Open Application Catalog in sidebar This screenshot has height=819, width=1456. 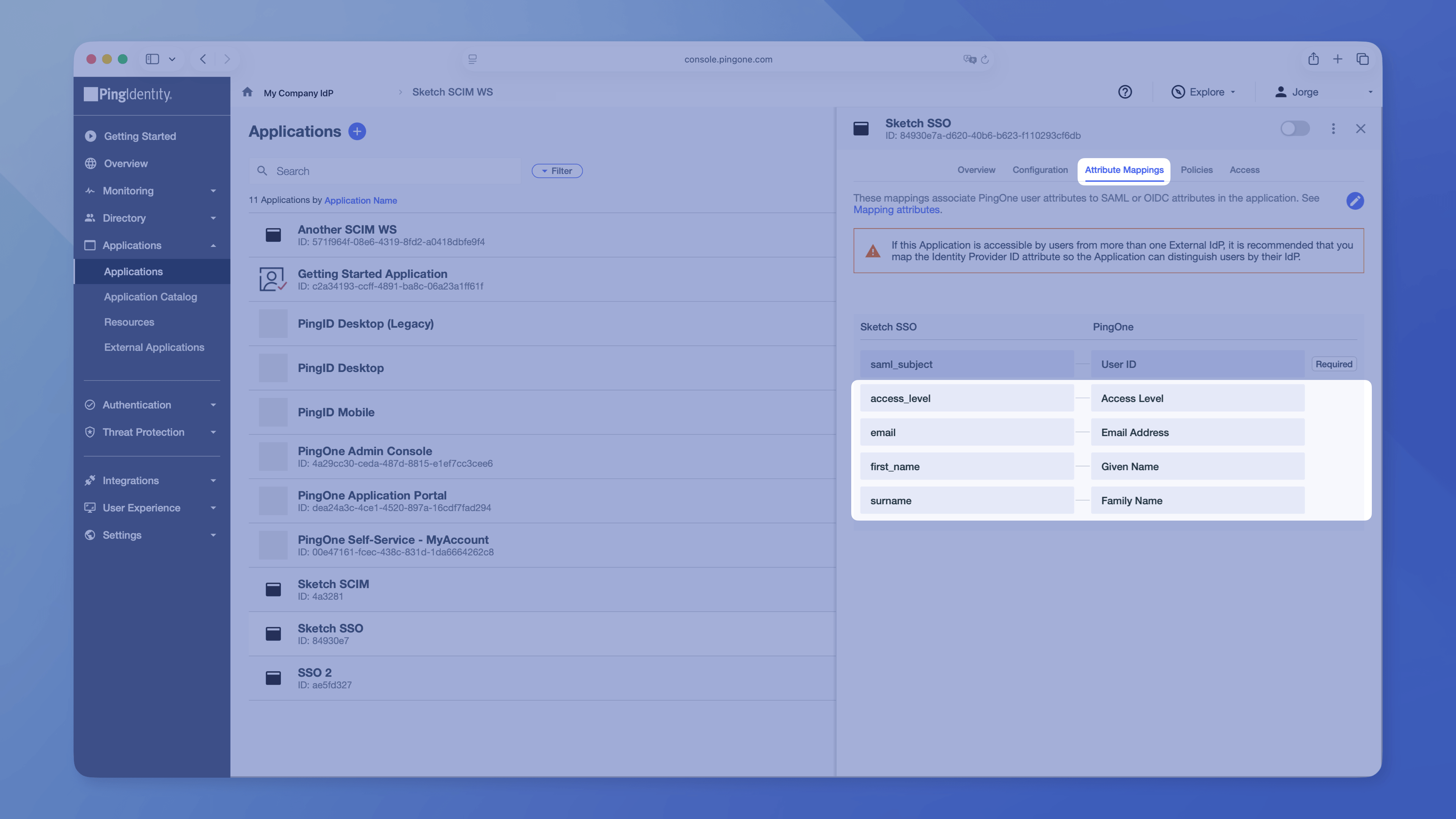tap(151, 297)
